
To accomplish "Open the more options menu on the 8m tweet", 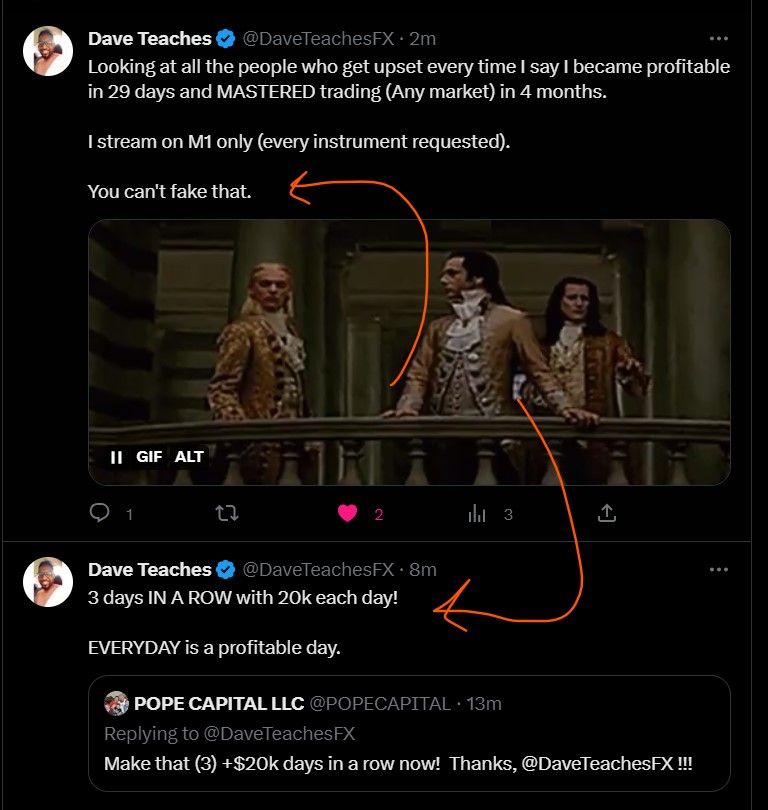I will coord(718,569).
